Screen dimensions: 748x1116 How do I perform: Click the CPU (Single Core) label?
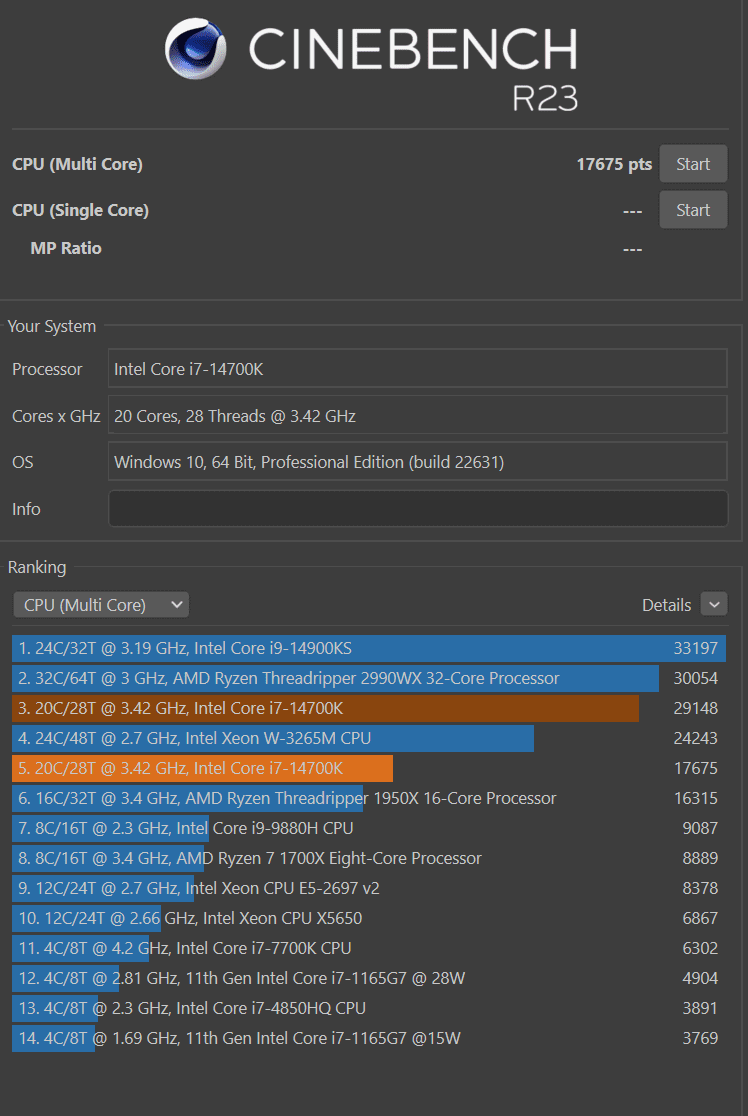click(x=80, y=211)
